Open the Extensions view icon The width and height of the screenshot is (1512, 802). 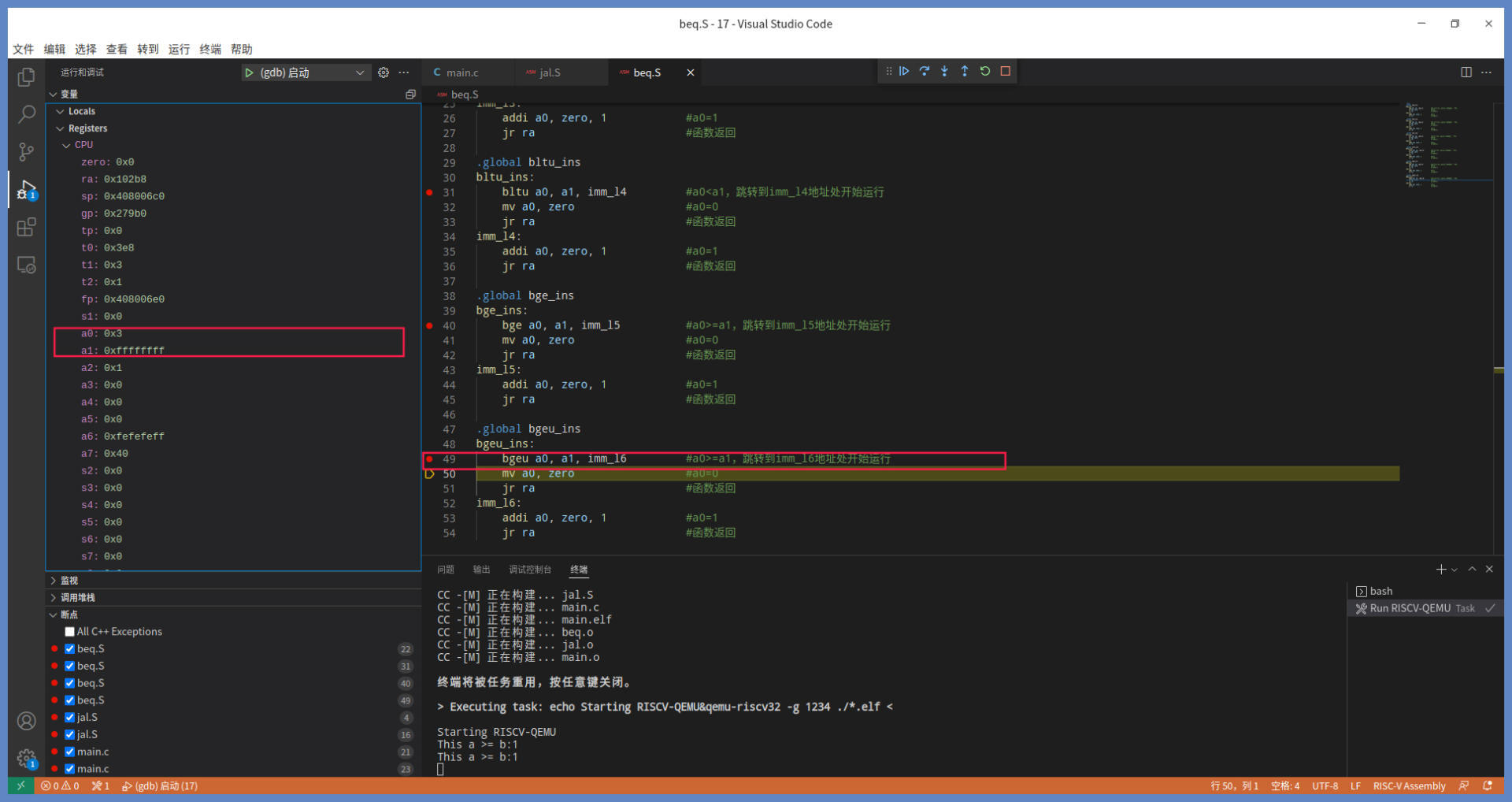pos(26,228)
